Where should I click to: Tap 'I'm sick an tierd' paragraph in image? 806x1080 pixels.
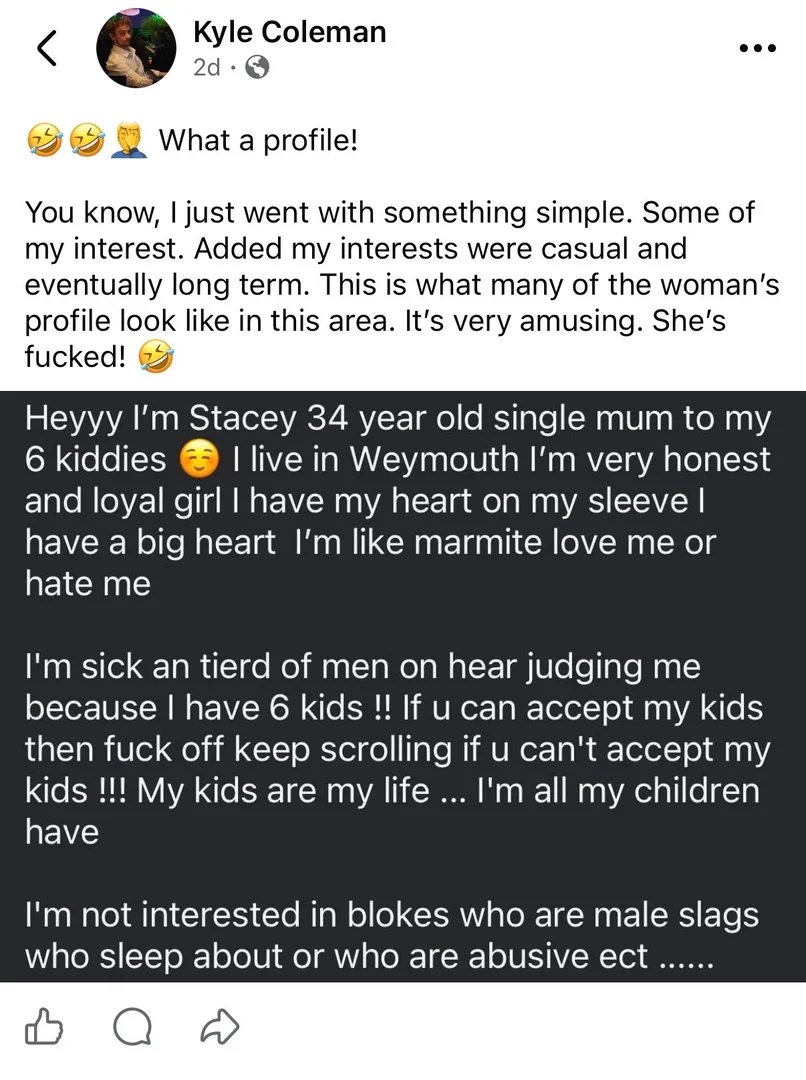[x=397, y=749]
